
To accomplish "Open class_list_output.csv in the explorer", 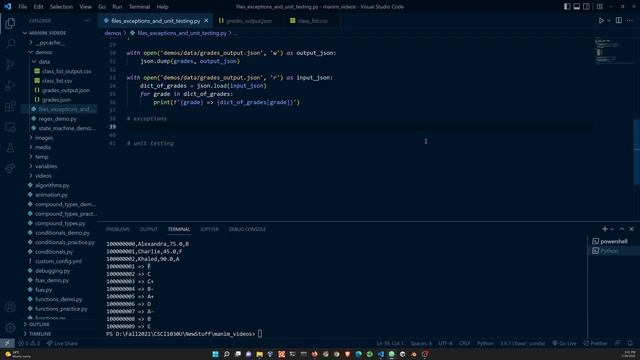I will click(66, 71).
